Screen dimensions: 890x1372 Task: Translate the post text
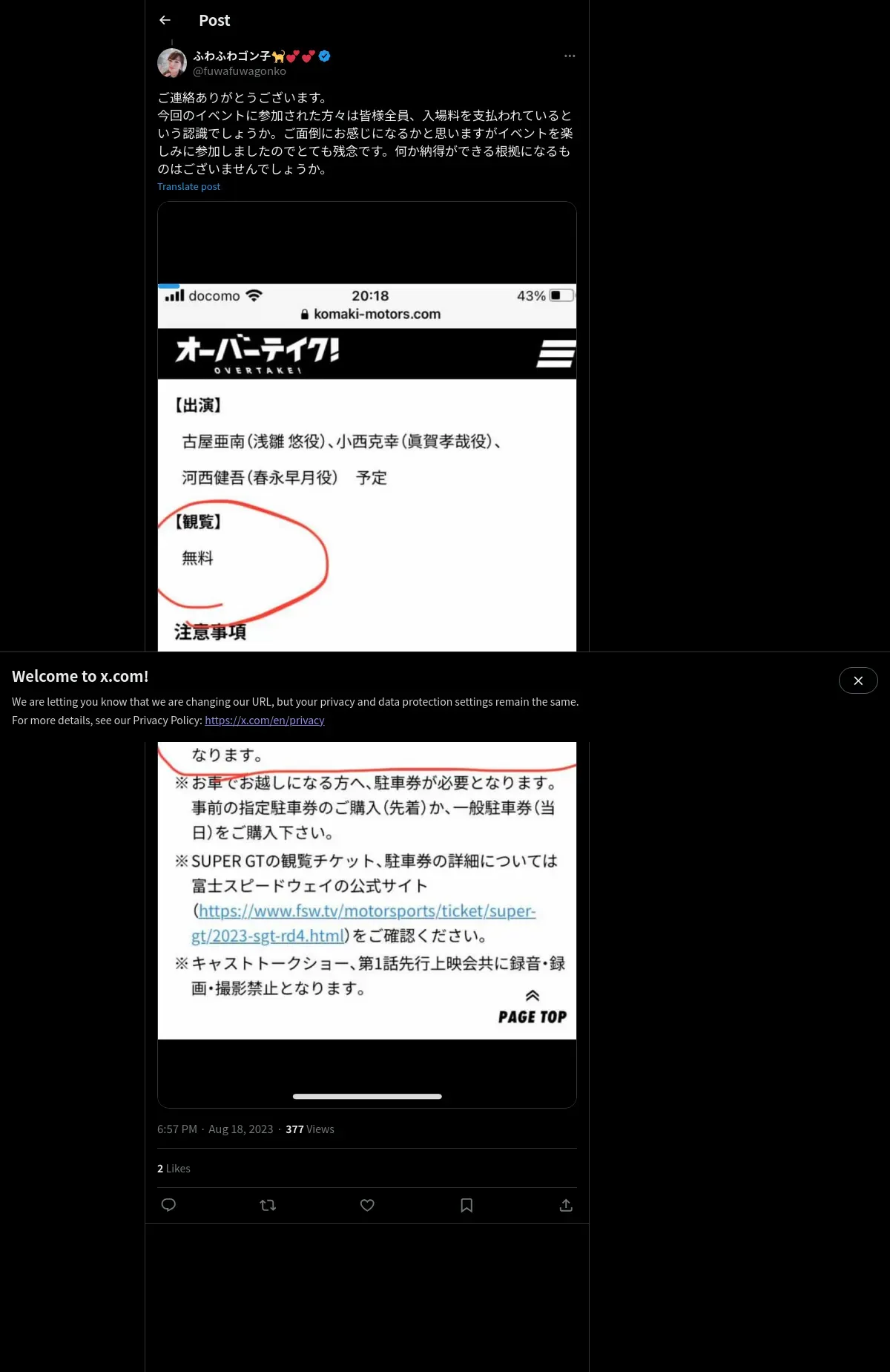click(x=188, y=186)
